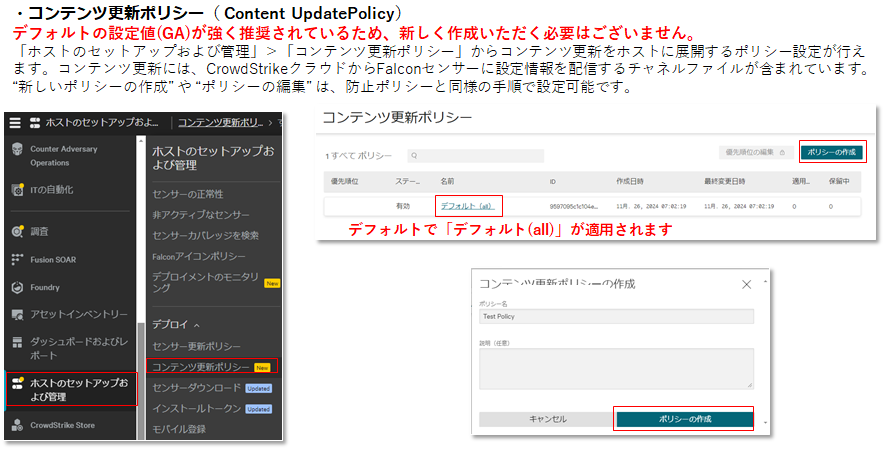This screenshot has height=450, width=887.
Task: Click the 調査 magnifier icon
Action: pyautogui.click(x=17, y=231)
